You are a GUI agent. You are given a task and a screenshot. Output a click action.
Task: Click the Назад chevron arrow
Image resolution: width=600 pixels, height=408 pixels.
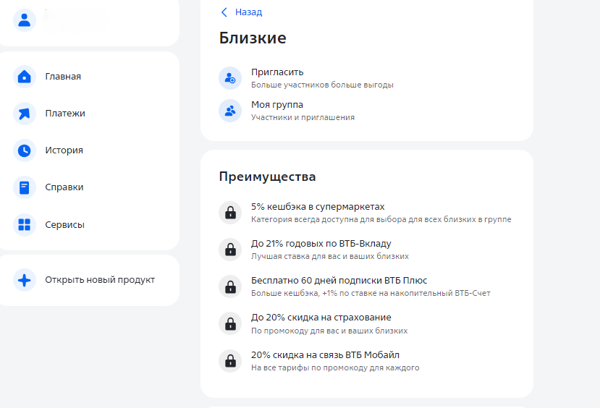(x=224, y=12)
